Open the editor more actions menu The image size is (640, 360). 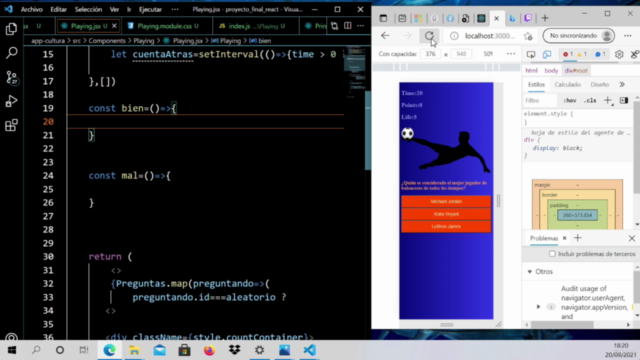[x=360, y=26]
